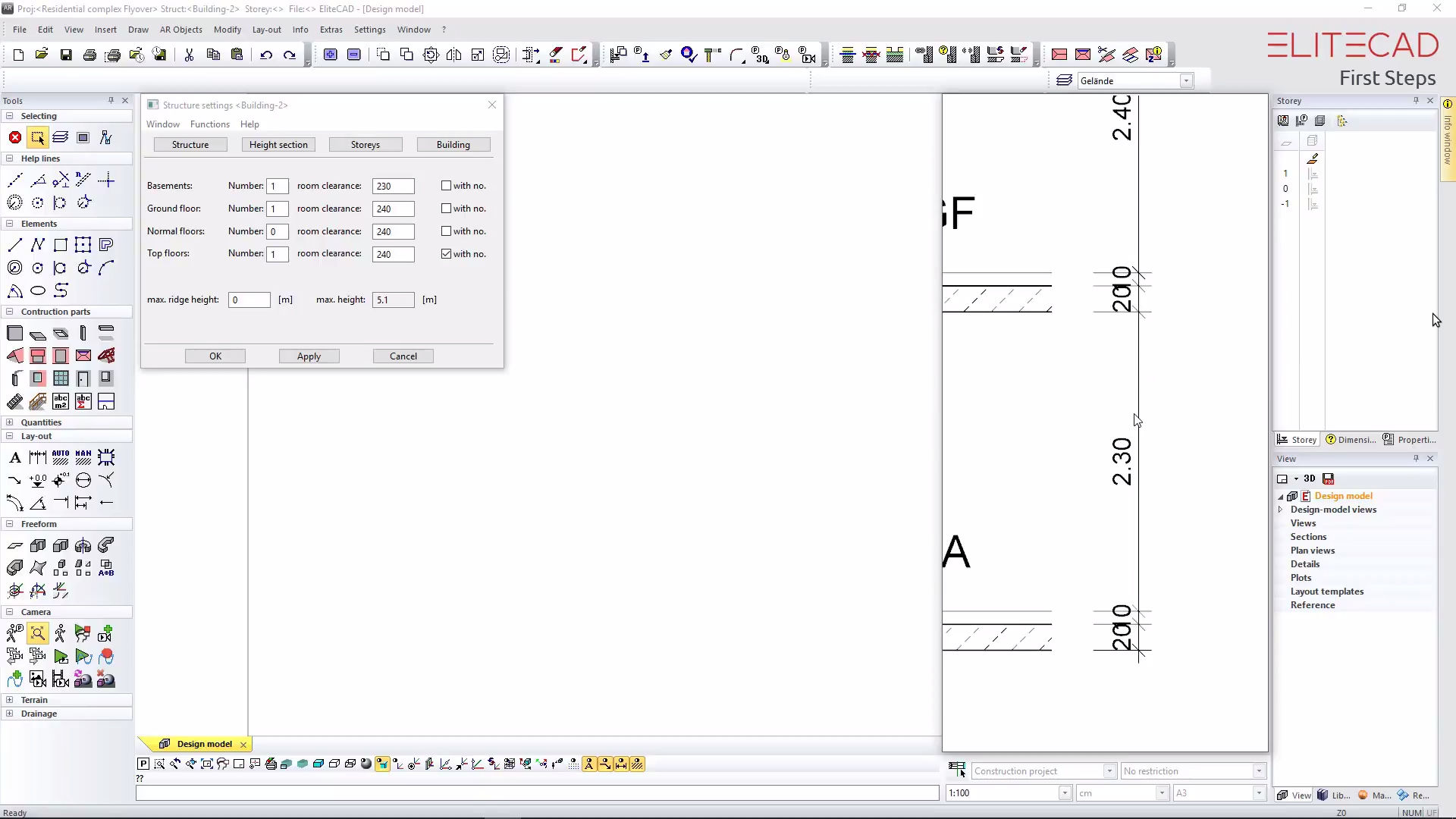Open the File menu

(20, 30)
